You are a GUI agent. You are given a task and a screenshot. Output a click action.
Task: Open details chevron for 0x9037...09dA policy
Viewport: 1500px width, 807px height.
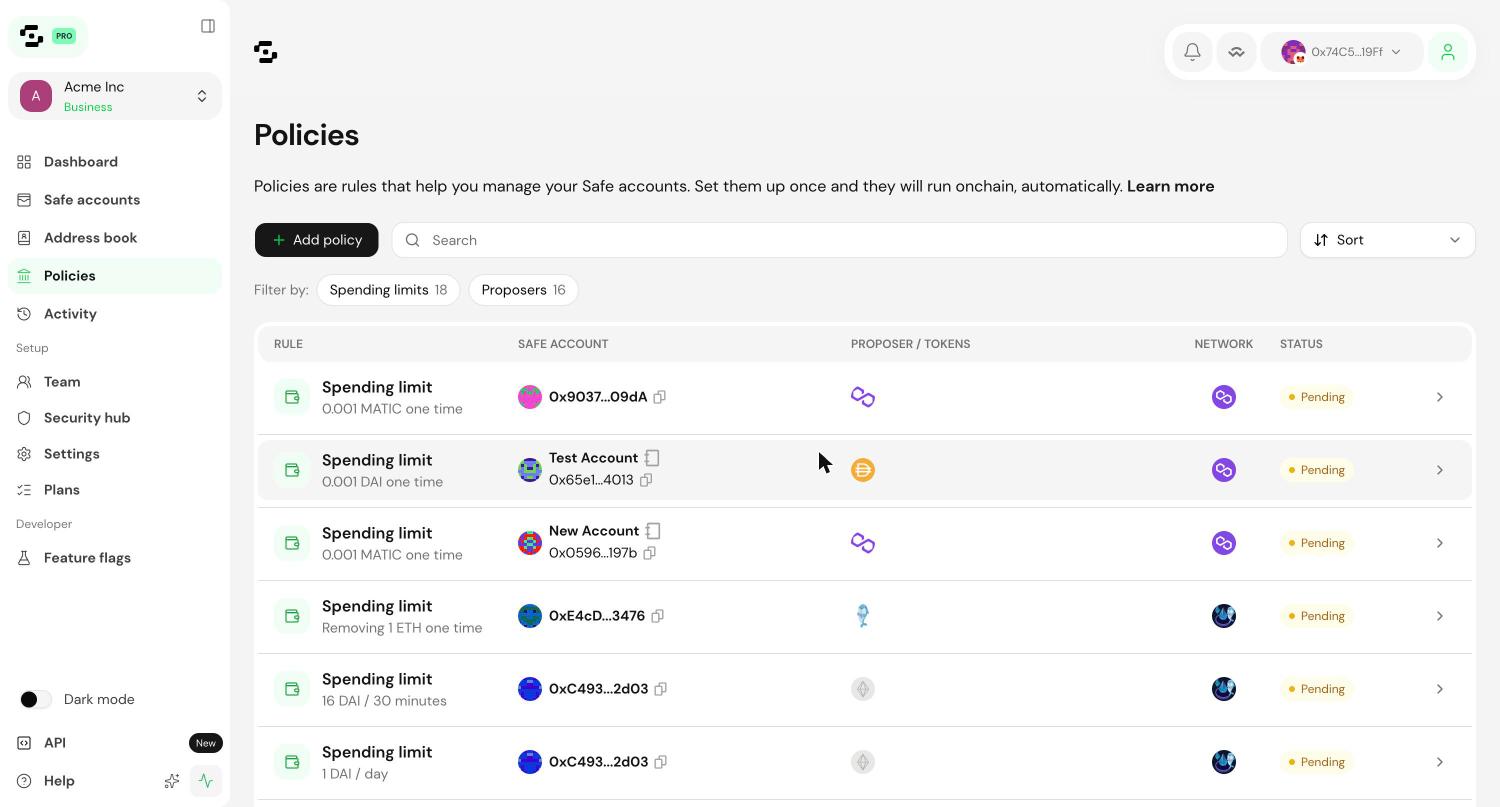(x=1440, y=397)
